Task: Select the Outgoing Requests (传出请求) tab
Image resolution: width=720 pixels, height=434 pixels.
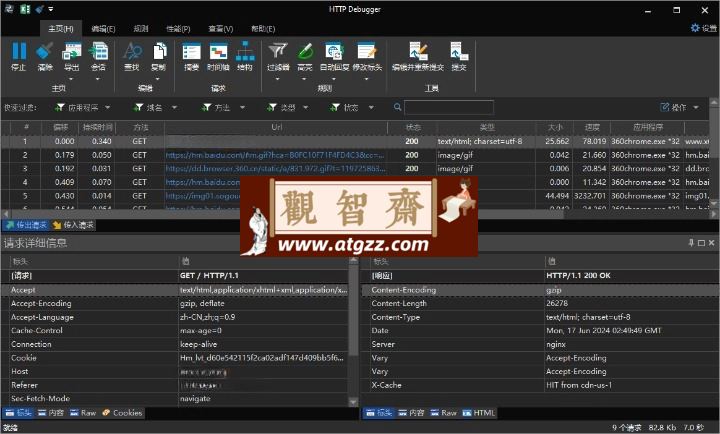Action: point(26,225)
